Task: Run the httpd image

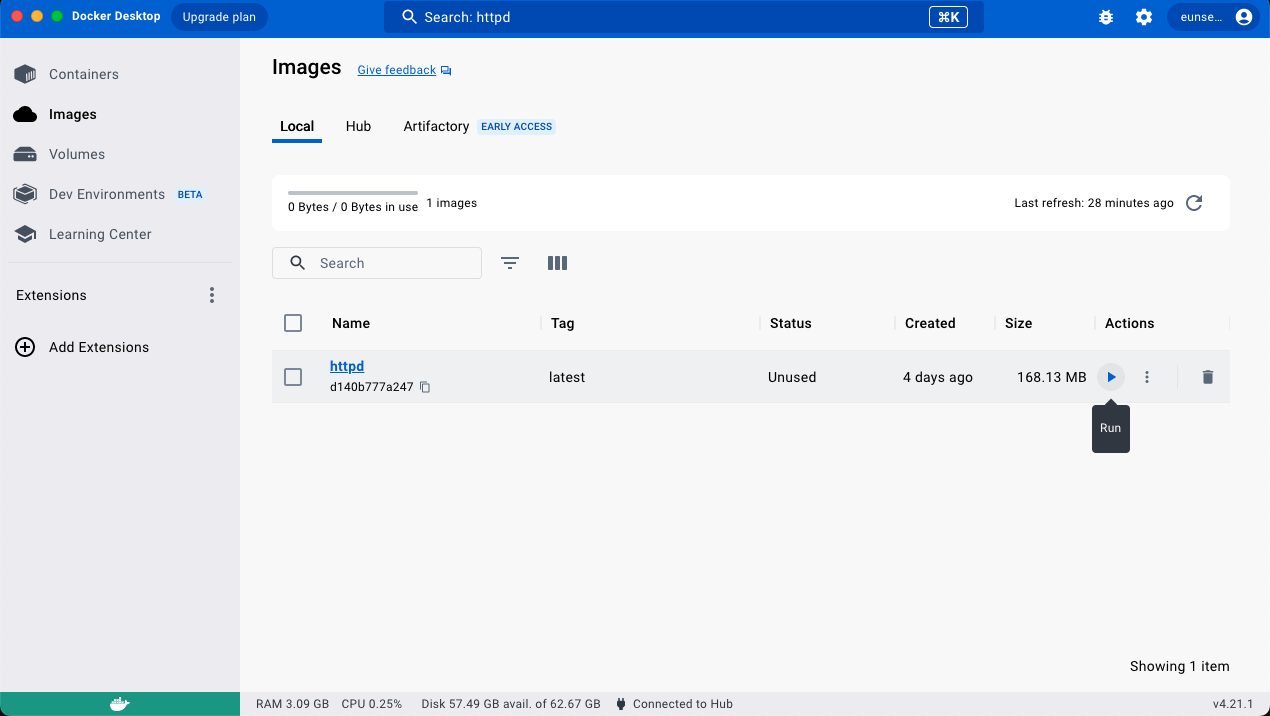Action: pyautogui.click(x=1111, y=377)
